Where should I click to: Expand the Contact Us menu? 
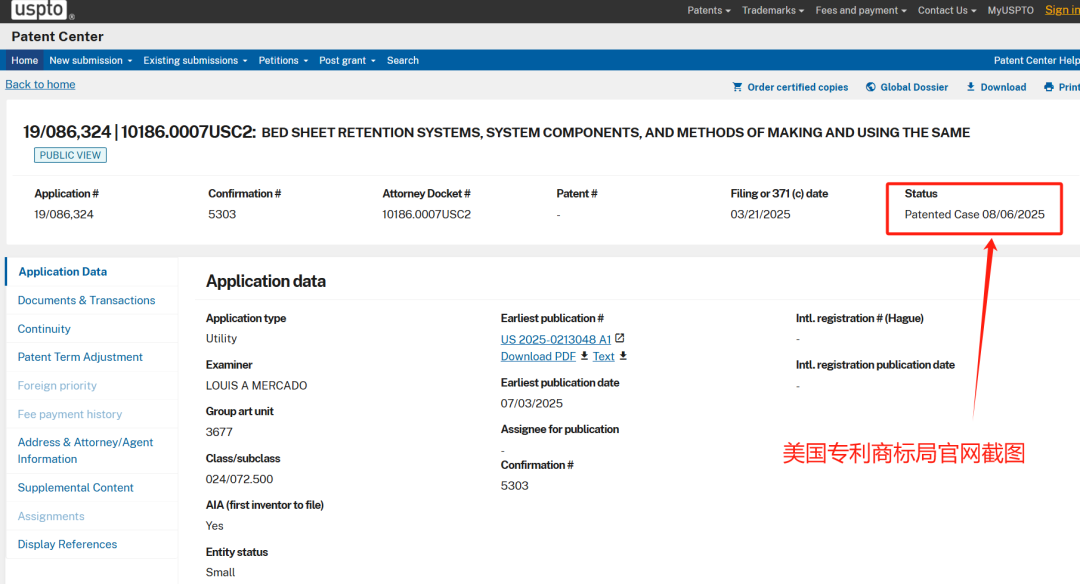947,10
